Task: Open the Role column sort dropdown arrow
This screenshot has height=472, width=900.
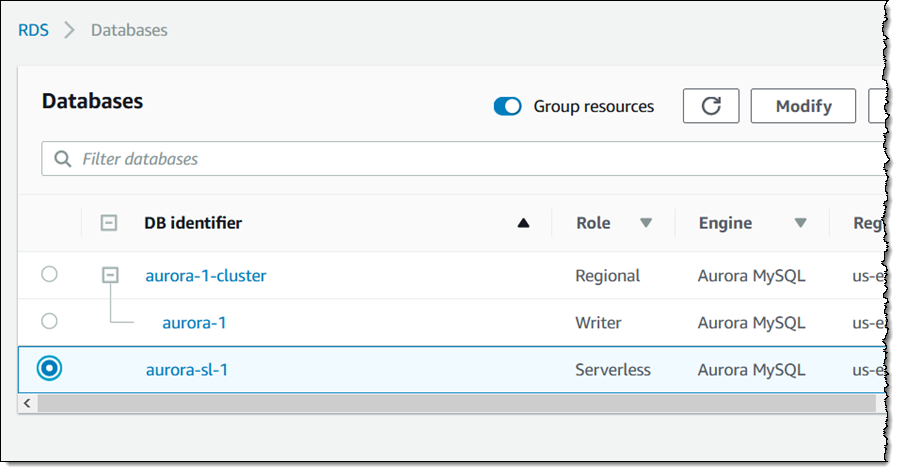Action: tap(646, 223)
